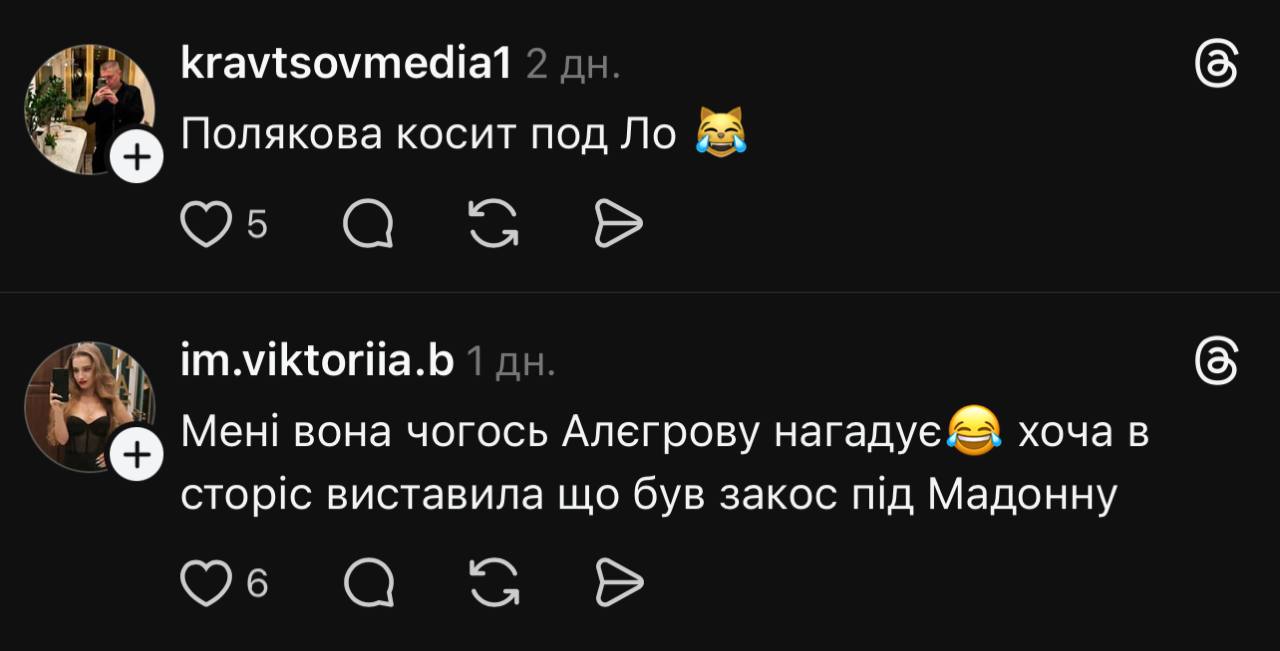Tap the 2 дн. timestamp

[573, 66]
